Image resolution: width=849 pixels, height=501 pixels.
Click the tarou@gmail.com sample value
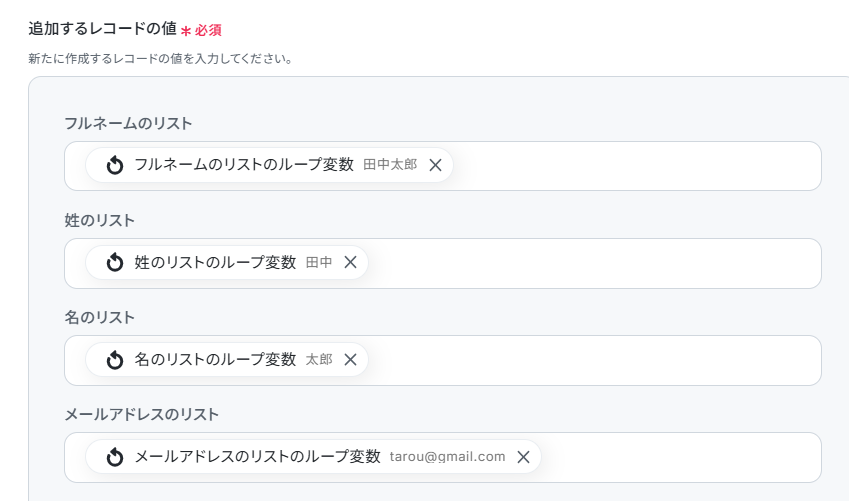pos(447,456)
